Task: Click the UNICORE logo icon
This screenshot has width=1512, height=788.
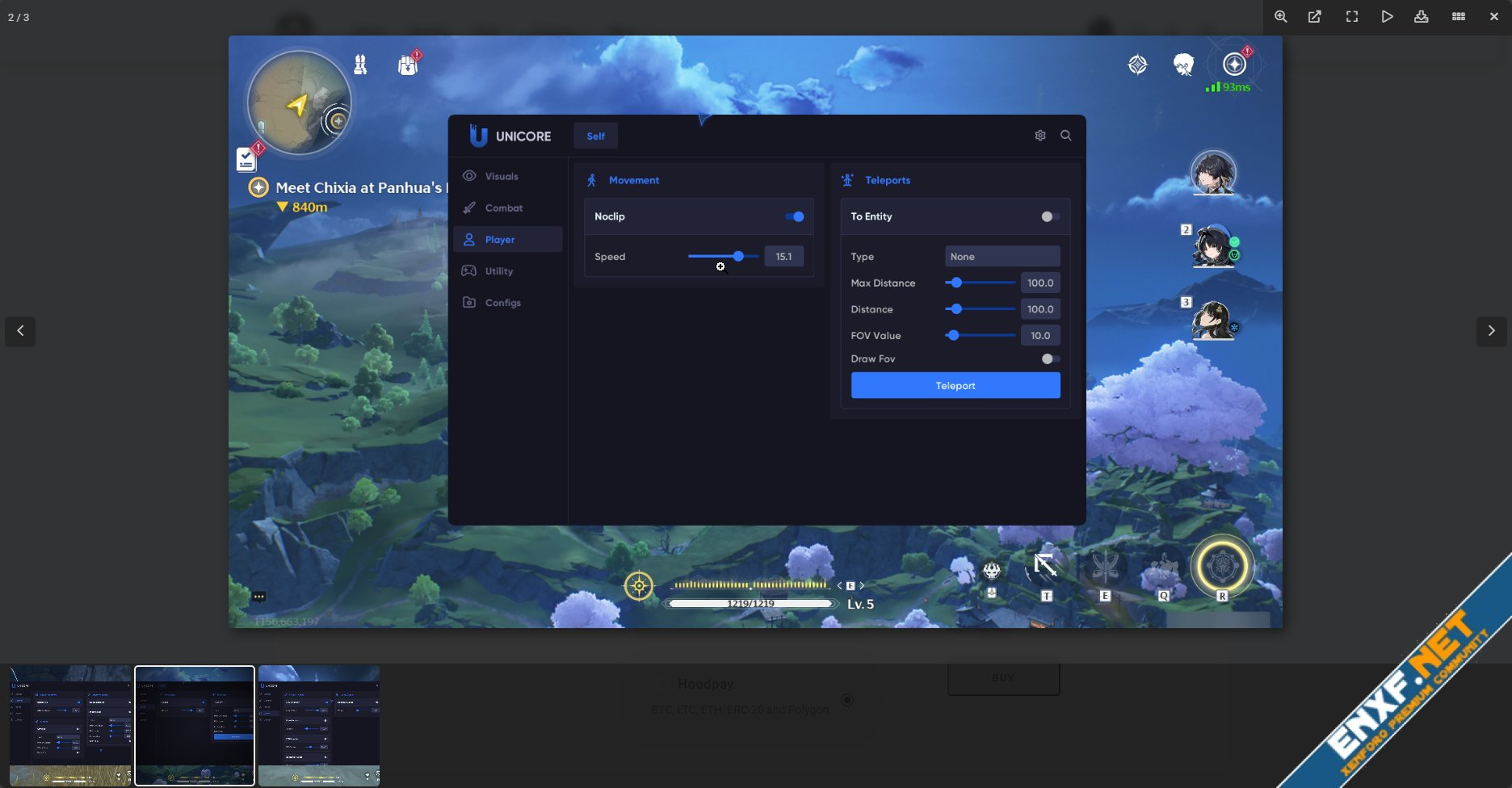Action: (x=478, y=136)
